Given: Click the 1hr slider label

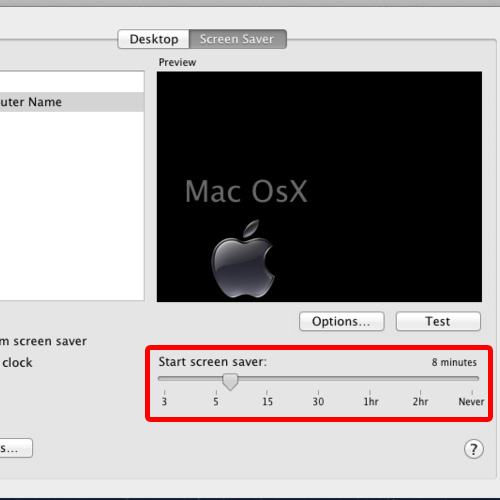Looking at the screenshot, I should (371, 402).
